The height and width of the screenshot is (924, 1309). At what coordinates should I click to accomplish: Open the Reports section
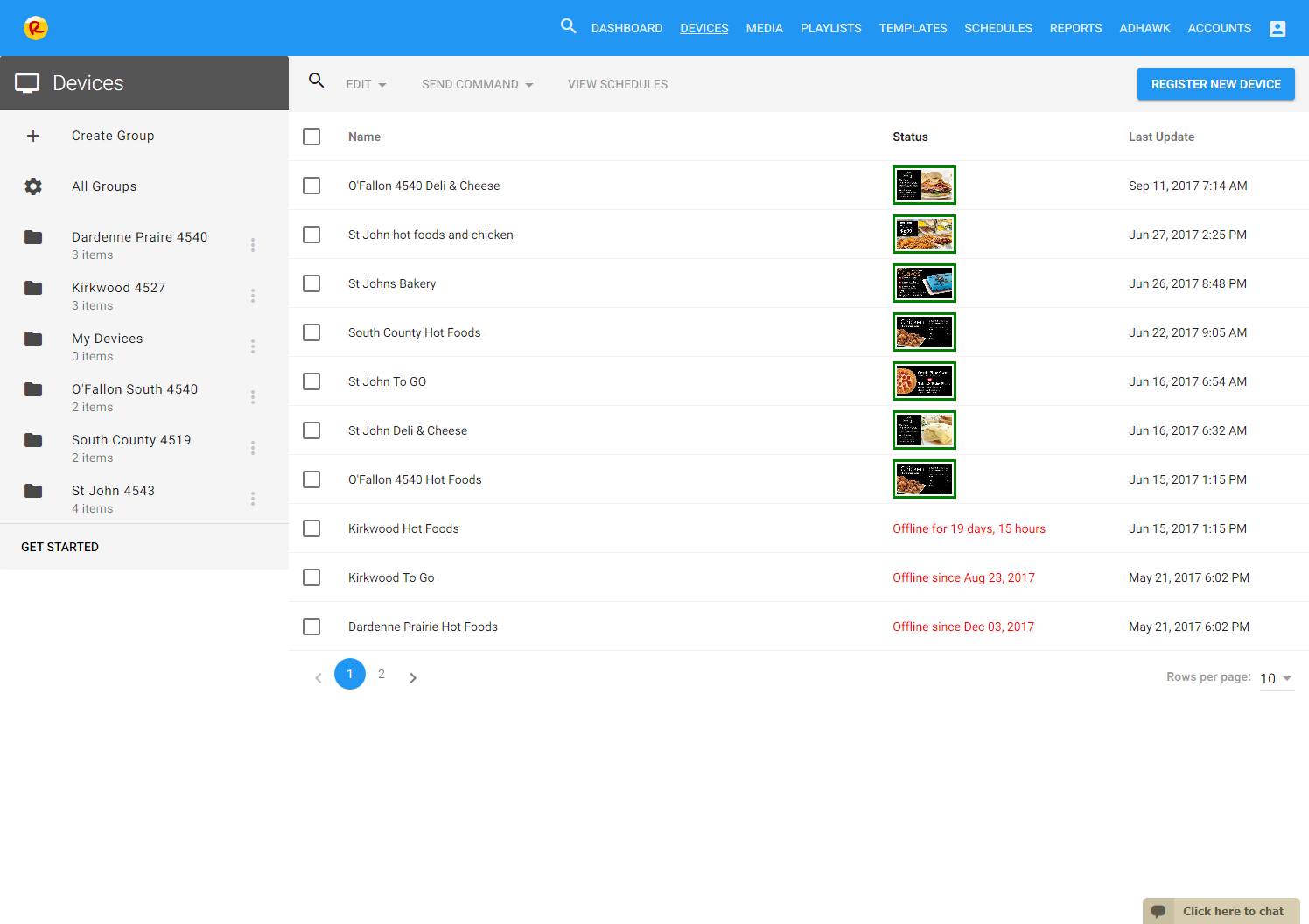pyautogui.click(x=1076, y=28)
